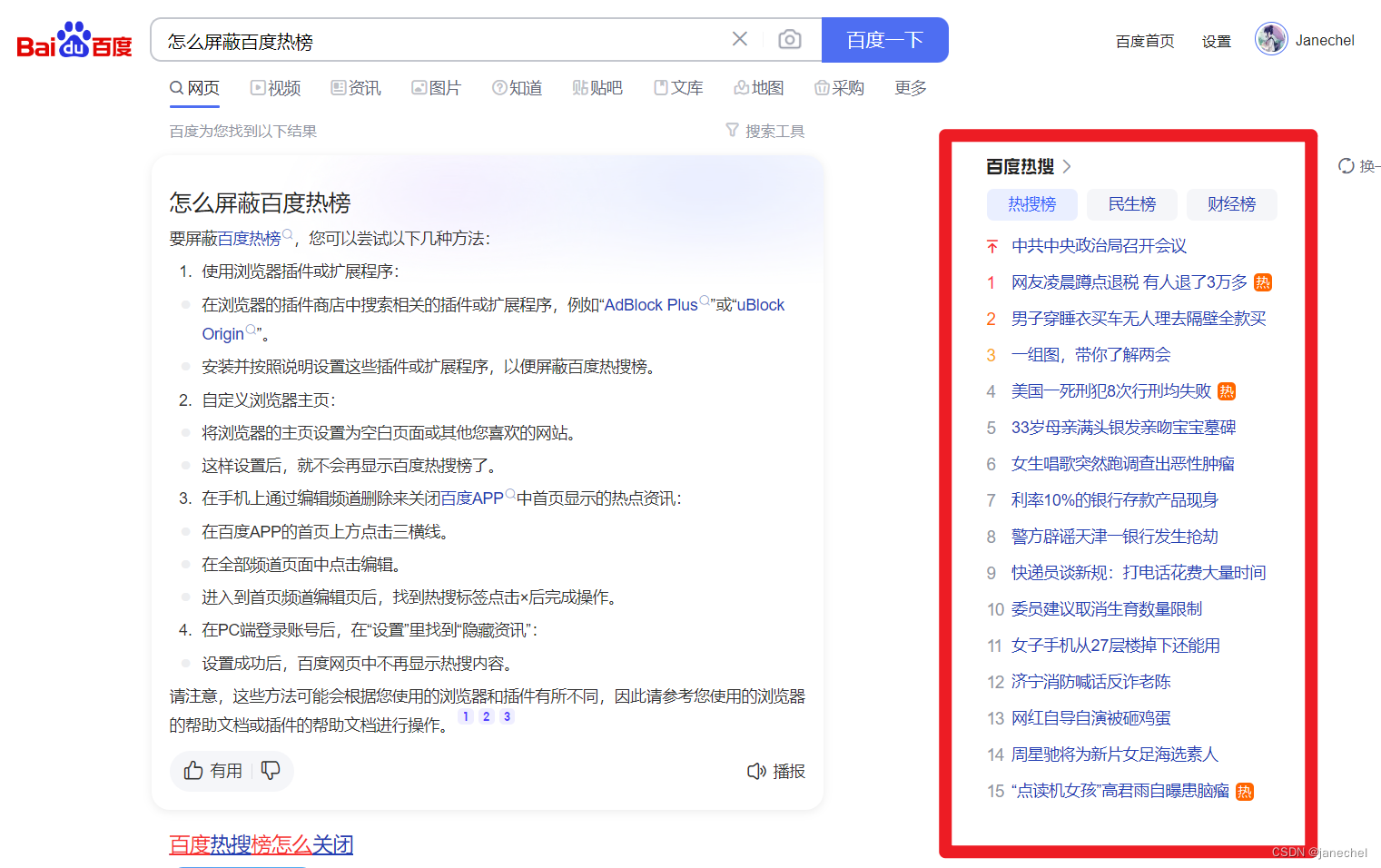Click citation superscript 1 below the answer

coord(465,716)
